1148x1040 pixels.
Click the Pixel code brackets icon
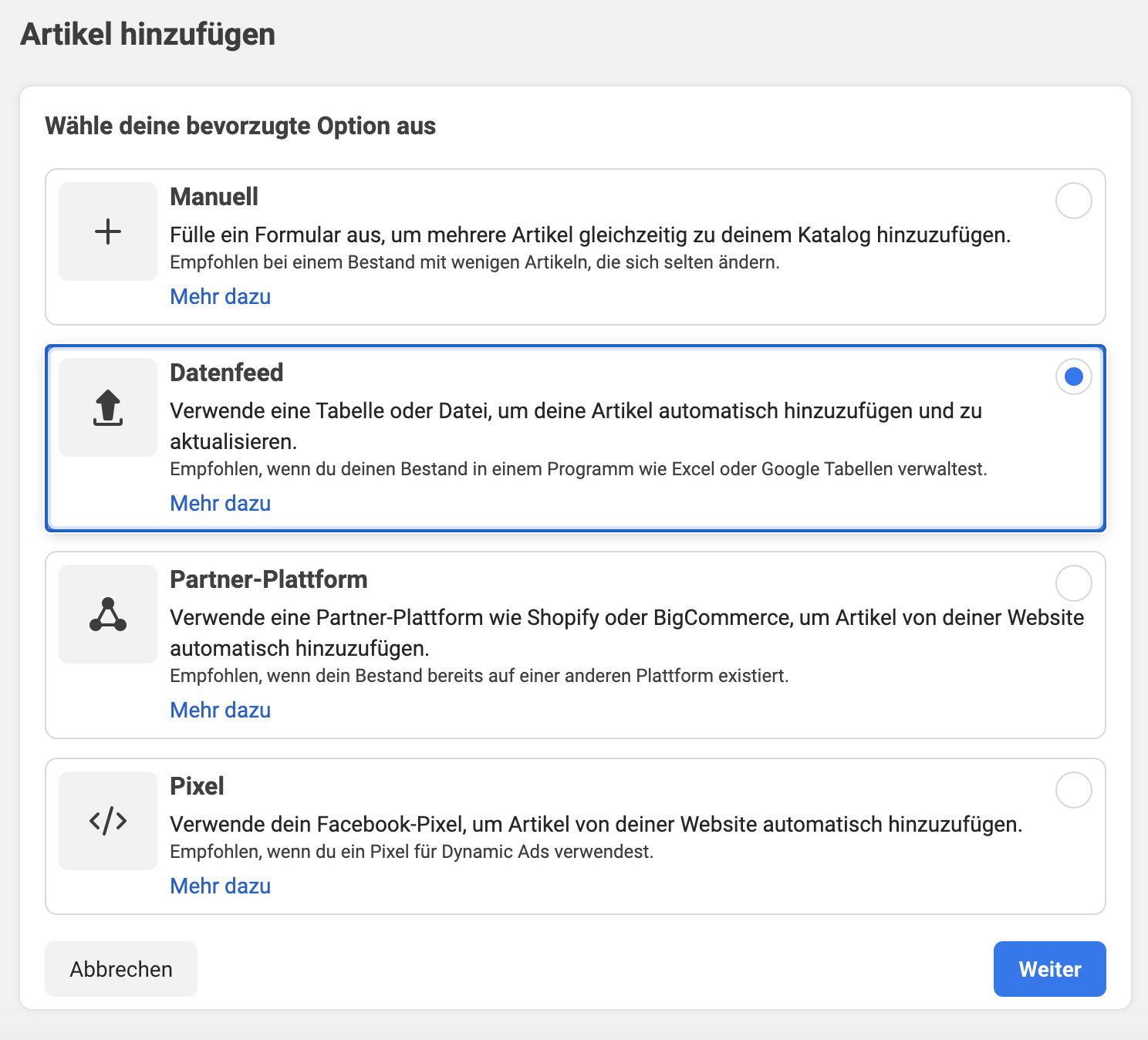(108, 821)
